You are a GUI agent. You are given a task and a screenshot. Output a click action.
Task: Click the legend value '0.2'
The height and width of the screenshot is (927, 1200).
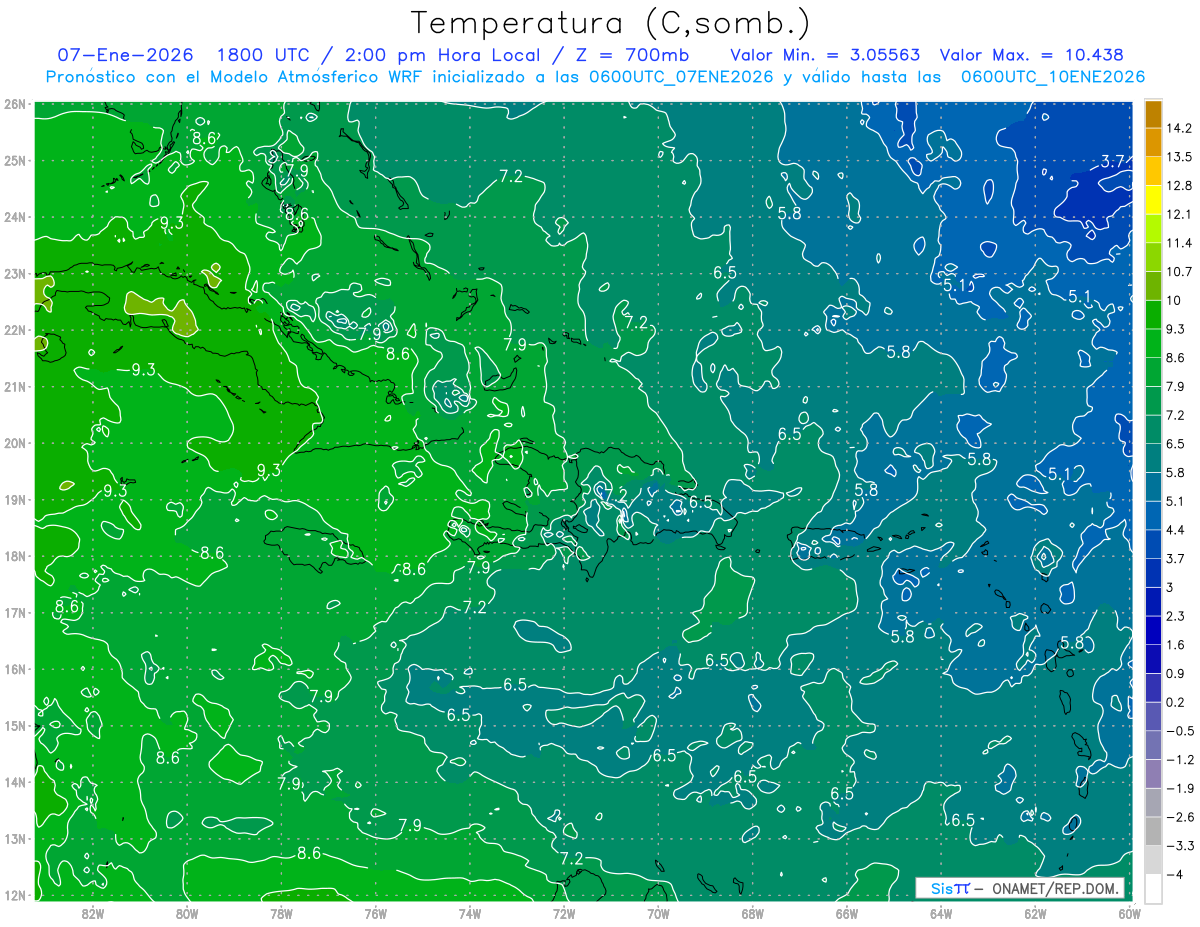click(x=1176, y=702)
